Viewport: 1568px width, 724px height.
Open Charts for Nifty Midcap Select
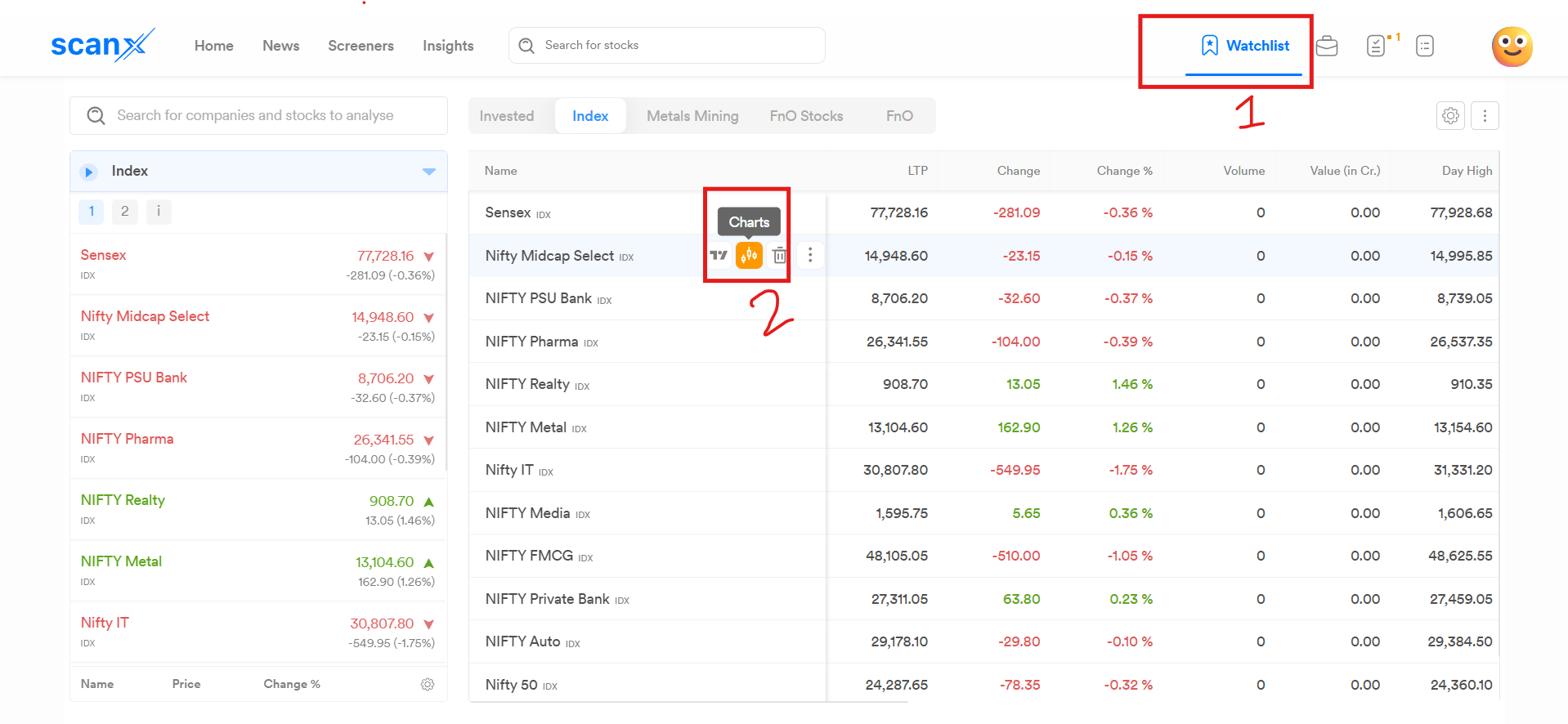point(749,256)
